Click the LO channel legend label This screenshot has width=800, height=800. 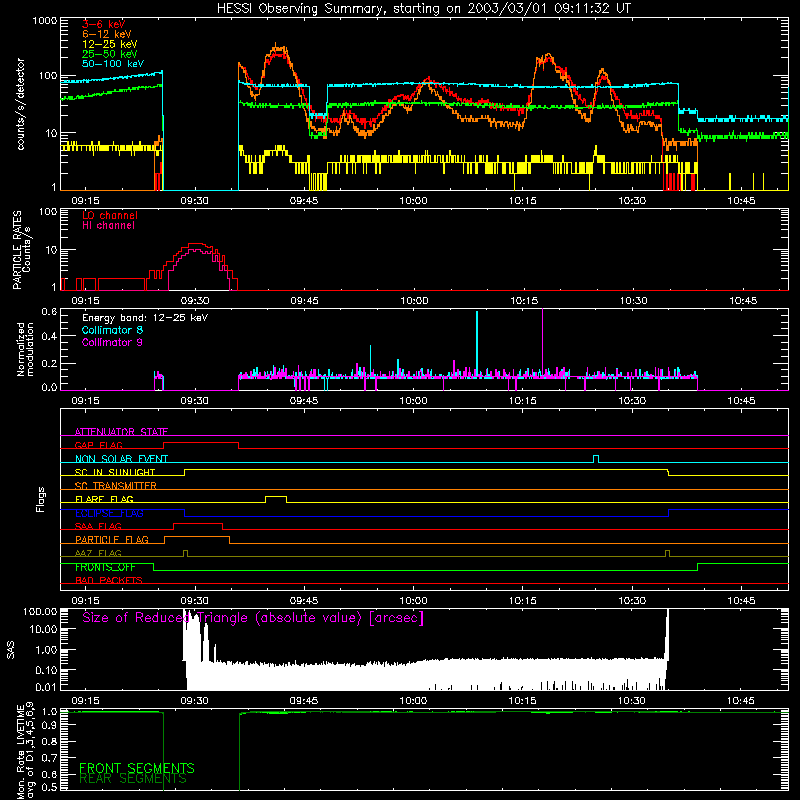tap(110, 215)
